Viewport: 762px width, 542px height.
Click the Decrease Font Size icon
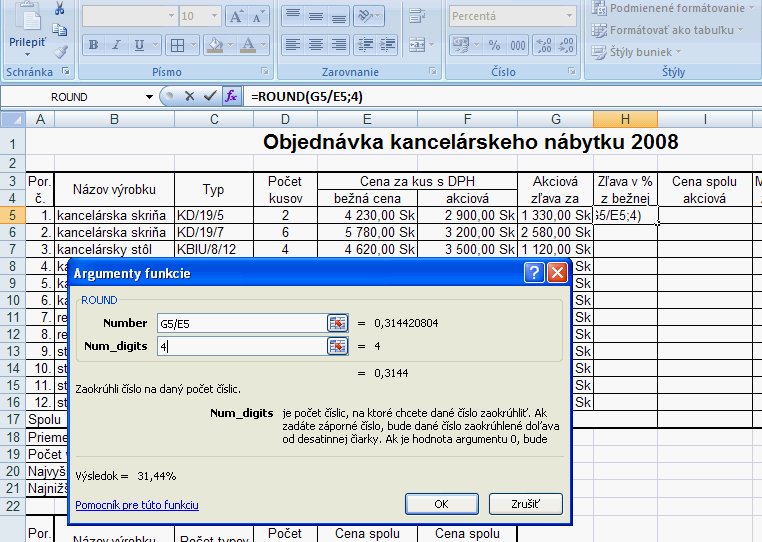(258, 17)
